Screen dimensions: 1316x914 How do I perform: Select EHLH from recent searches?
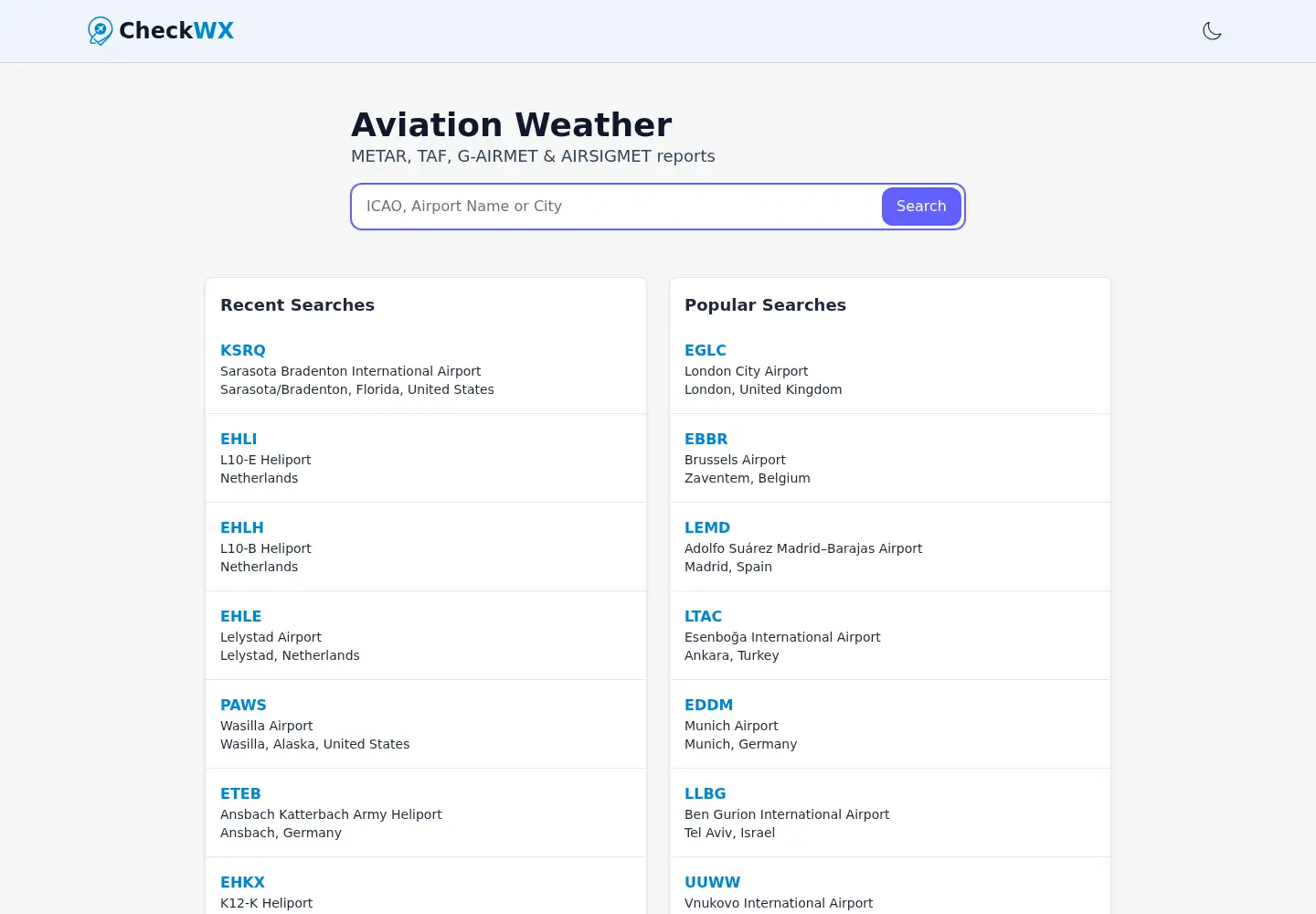(242, 527)
